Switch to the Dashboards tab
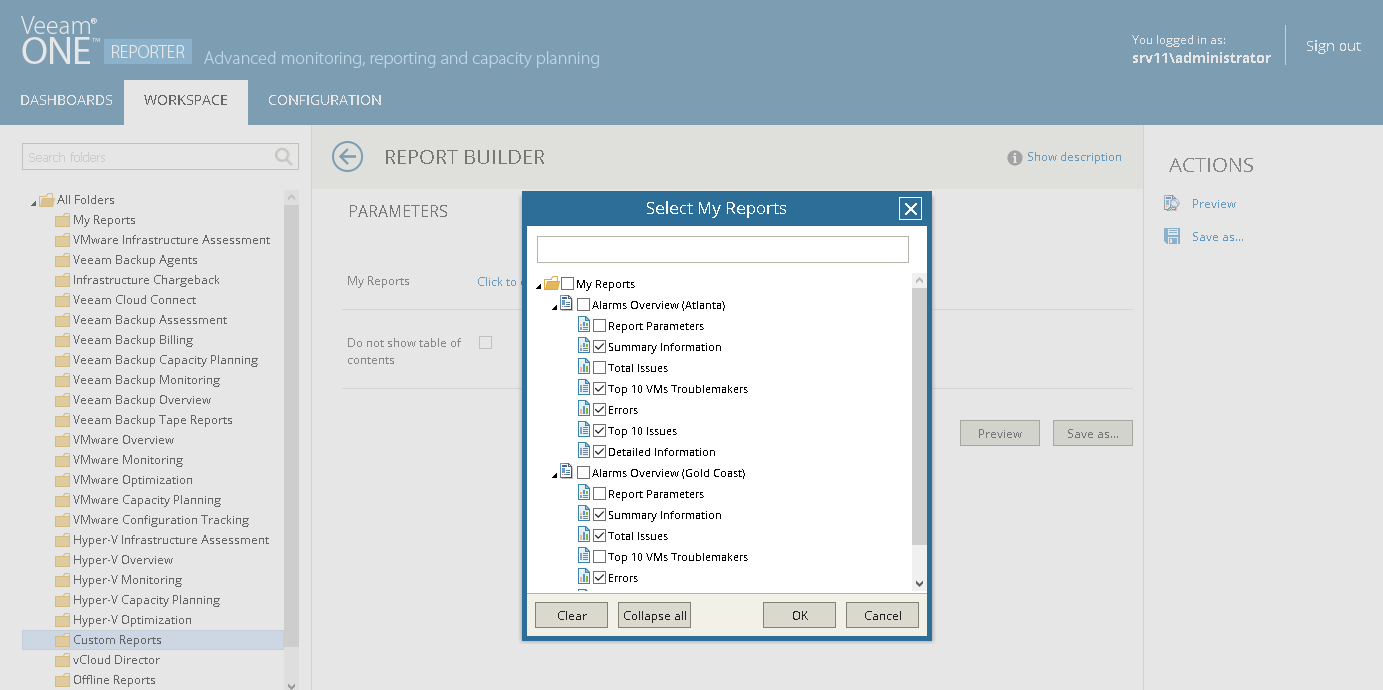 [66, 100]
